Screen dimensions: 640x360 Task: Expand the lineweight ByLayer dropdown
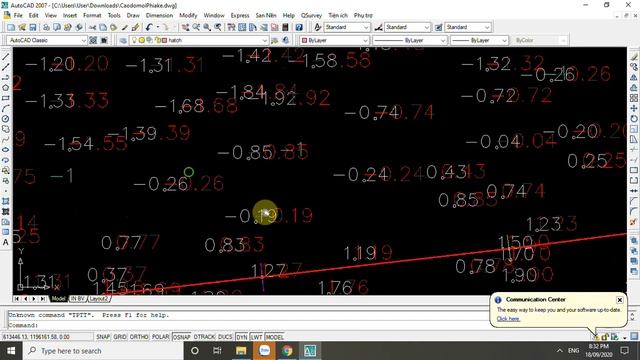coord(504,40)
